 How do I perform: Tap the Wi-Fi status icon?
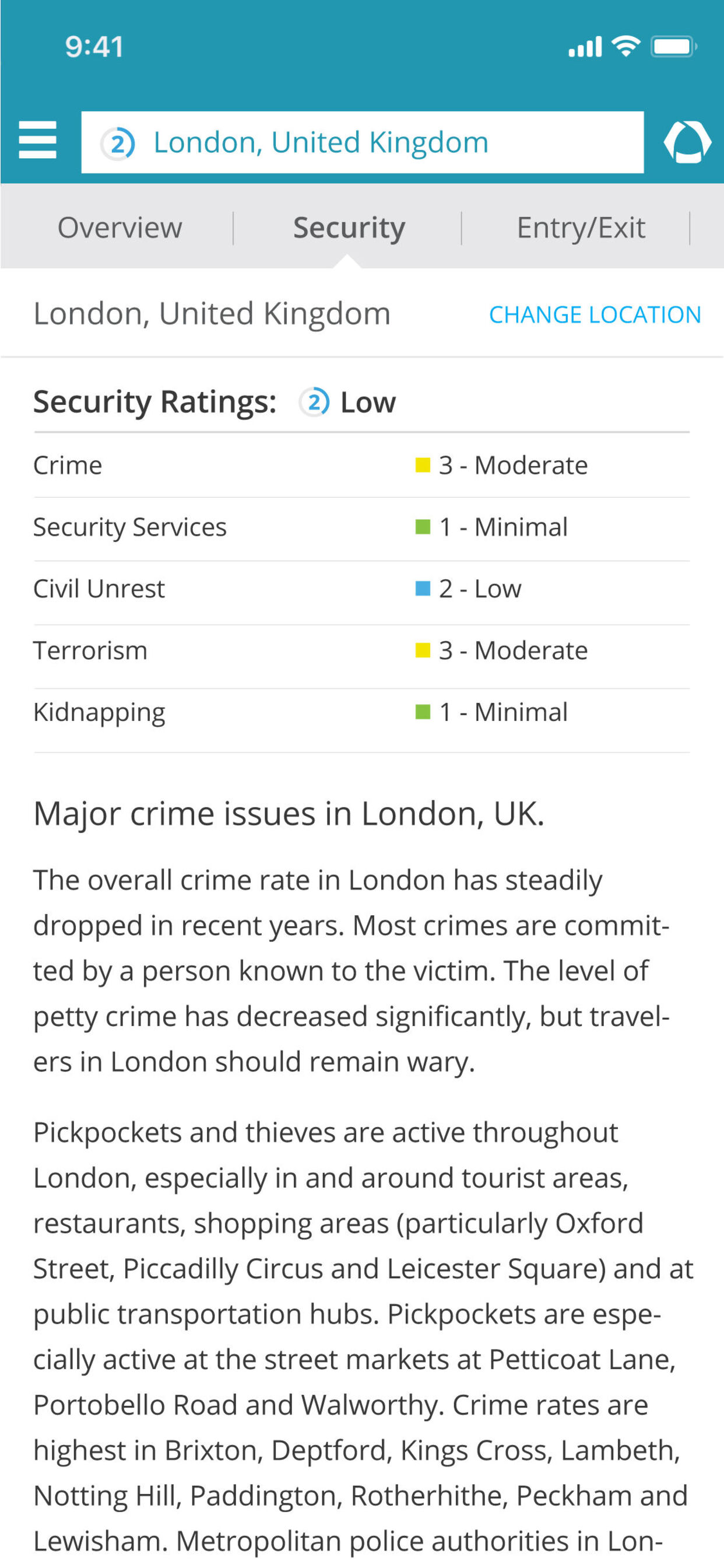click(626, 46)
